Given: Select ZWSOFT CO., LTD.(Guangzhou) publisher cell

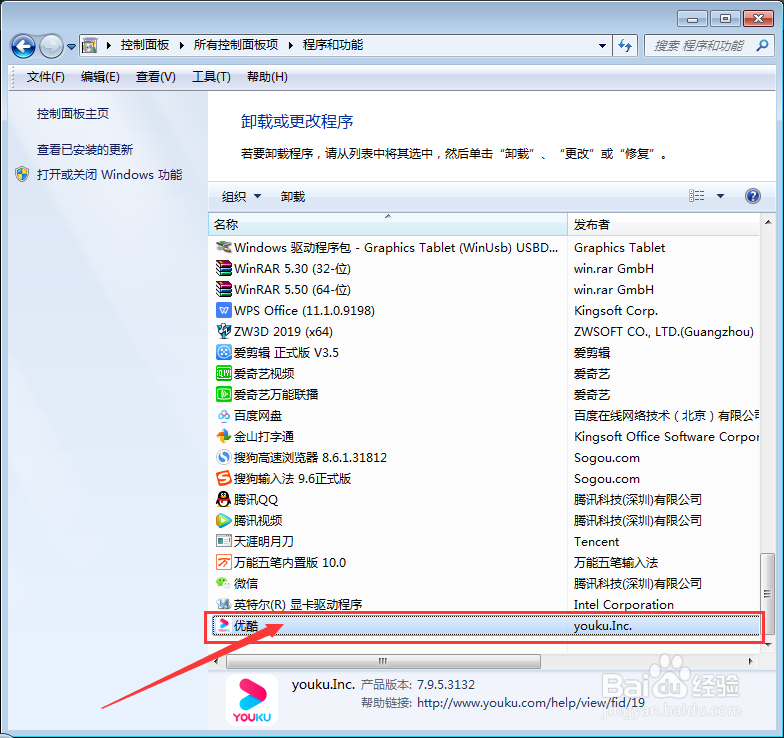Looking at the screenshot, I should pyautogui.click(x=664, y=332).
